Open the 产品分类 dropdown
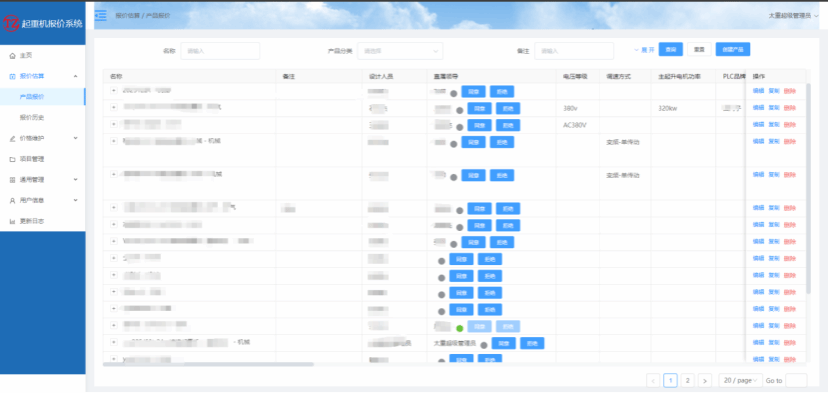Viewport: 828px width, 393px height. pyautogui.click(x=400, y=51)
